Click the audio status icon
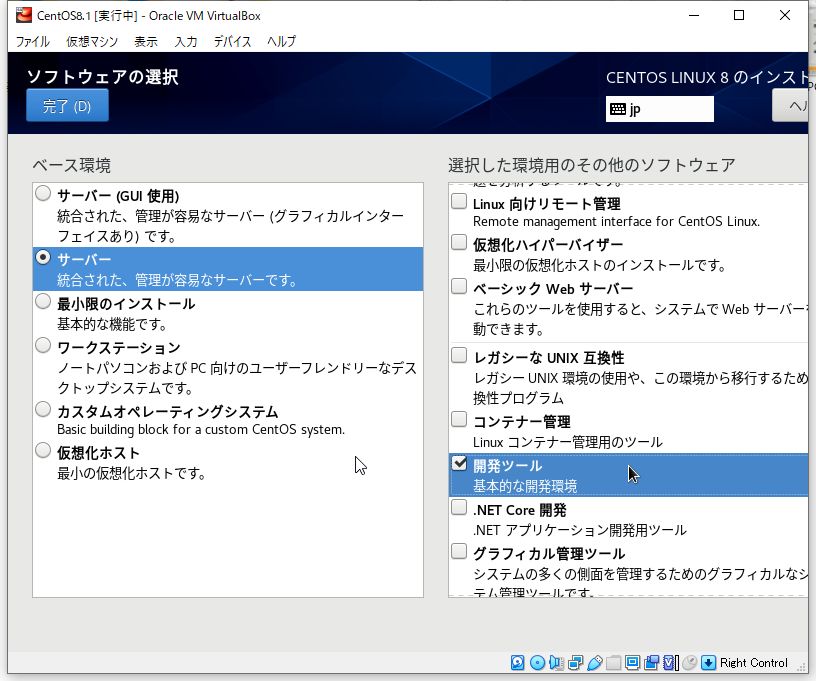 556,662
